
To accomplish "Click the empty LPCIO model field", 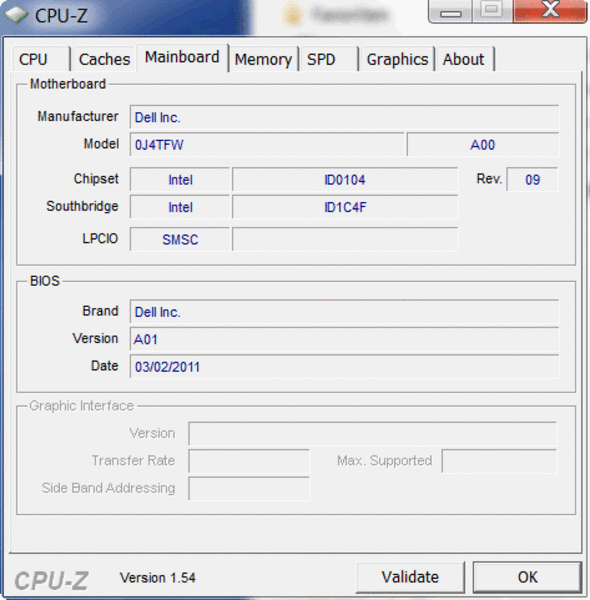I will coord(345,240).
